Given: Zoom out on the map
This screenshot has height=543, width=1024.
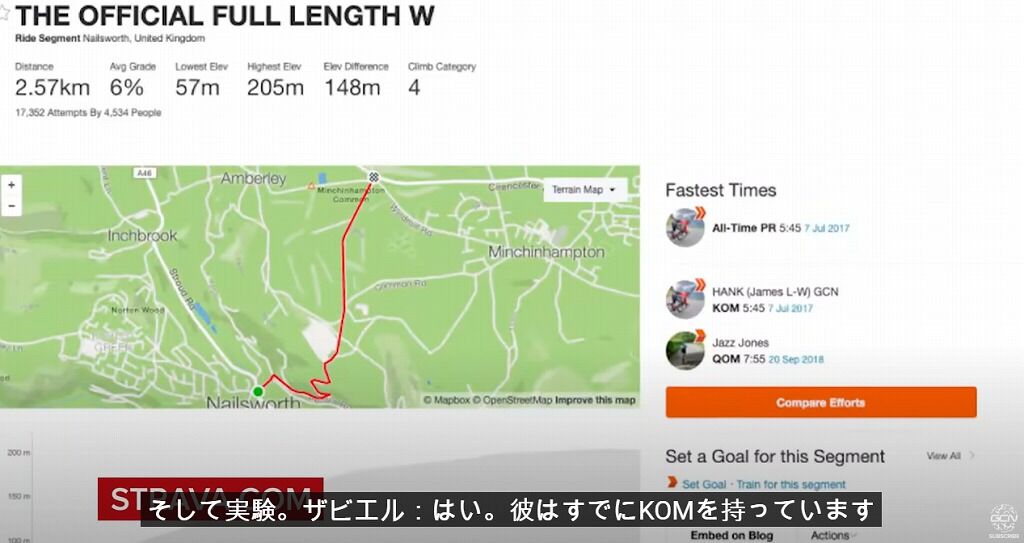Looking at the screenshot, I should tap(11, 206).
